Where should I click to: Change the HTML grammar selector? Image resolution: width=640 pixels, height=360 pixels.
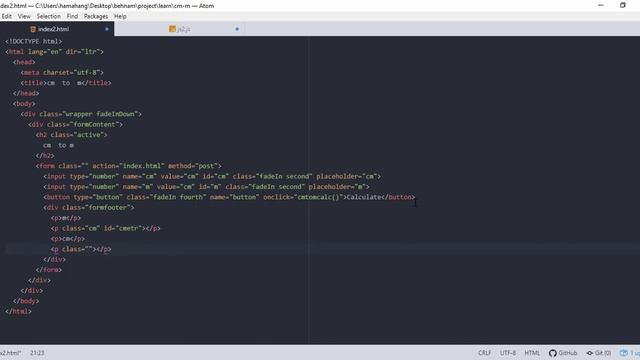pyautogui.click(x=532, y=353)
